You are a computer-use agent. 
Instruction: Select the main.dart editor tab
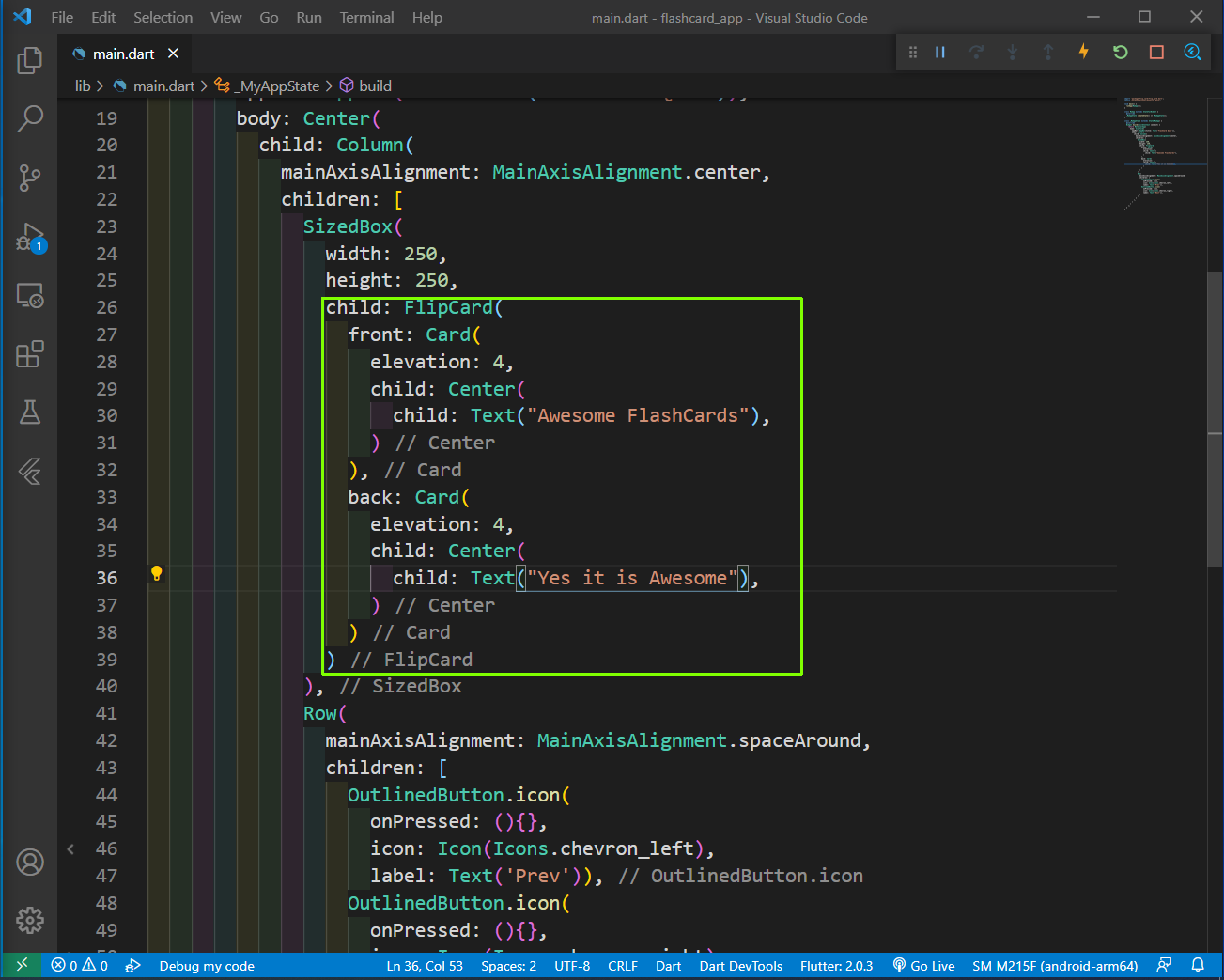click(x=122, y=54)
